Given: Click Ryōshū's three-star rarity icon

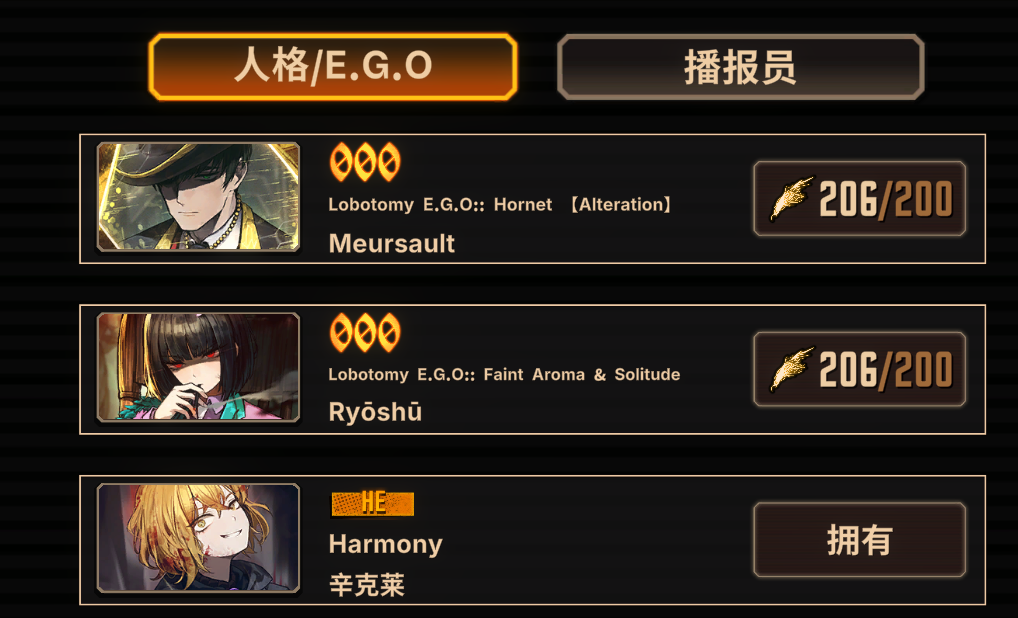Looking at the screenshot, I should (x=366, y=332).
